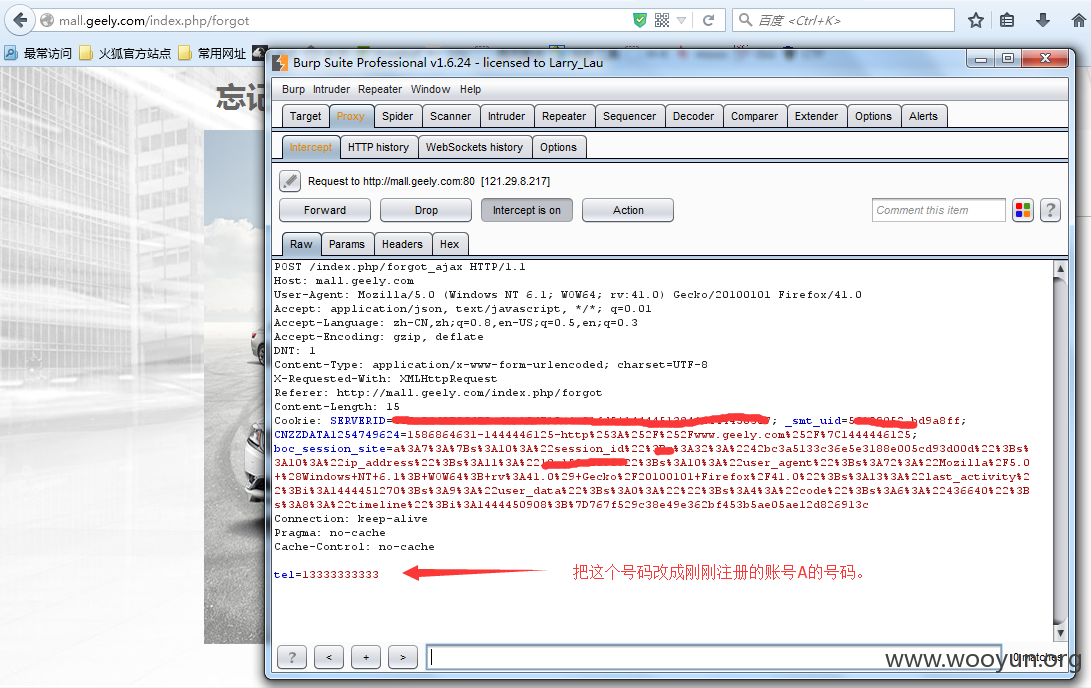Select the Intercept sub-tab

(x=311, y=147)
